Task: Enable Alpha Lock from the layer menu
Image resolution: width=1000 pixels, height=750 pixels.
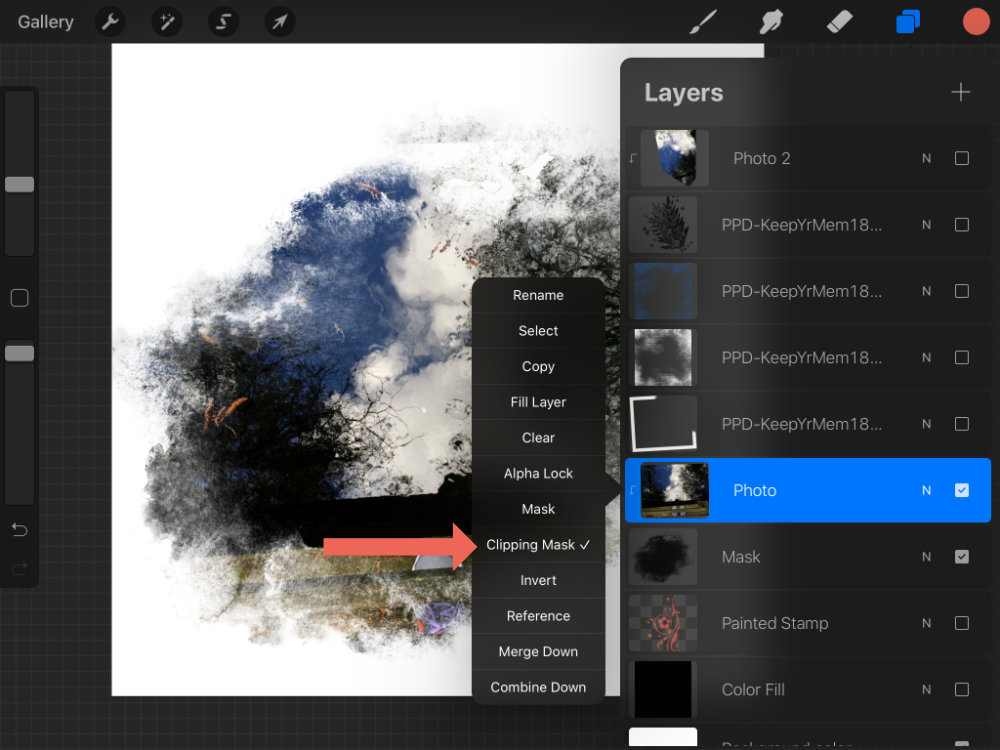Action: [538, 474]
